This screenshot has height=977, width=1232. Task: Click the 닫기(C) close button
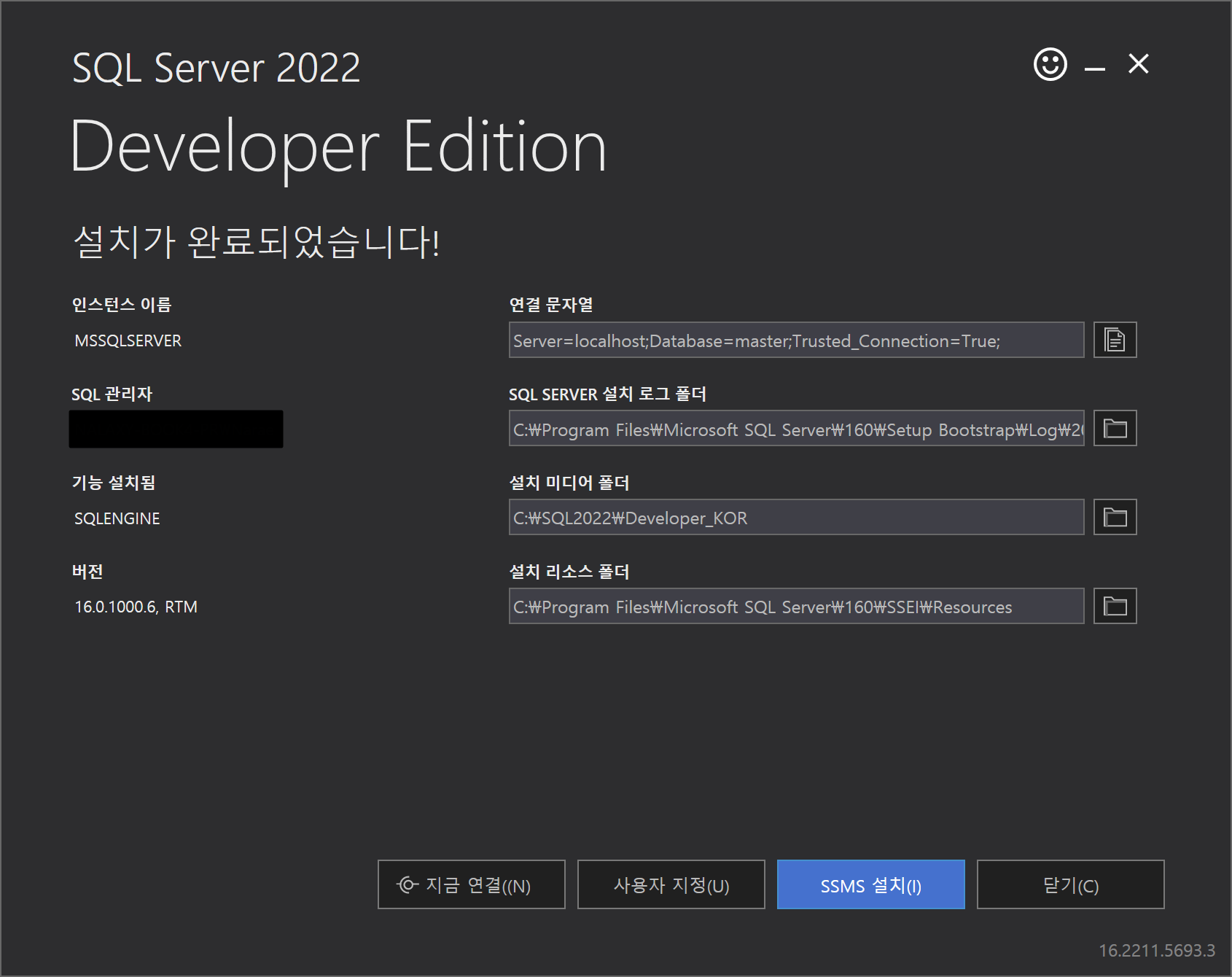tap(1070, 884)
